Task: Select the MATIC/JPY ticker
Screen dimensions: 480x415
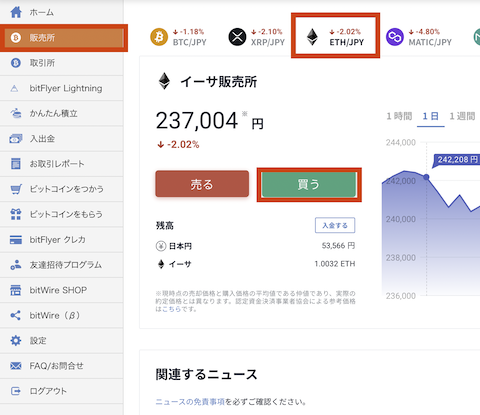Action: click(x=419, y=37)
